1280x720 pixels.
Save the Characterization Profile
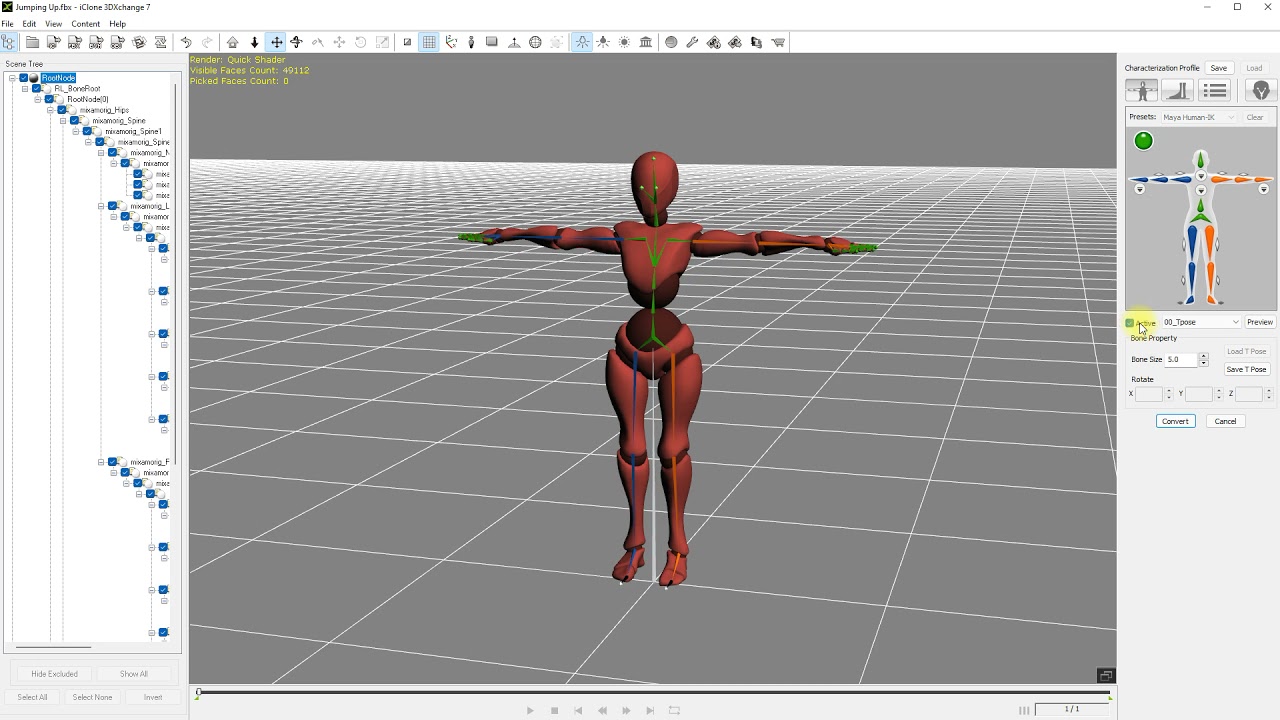pyautogui.click(x=1218, y=68)
